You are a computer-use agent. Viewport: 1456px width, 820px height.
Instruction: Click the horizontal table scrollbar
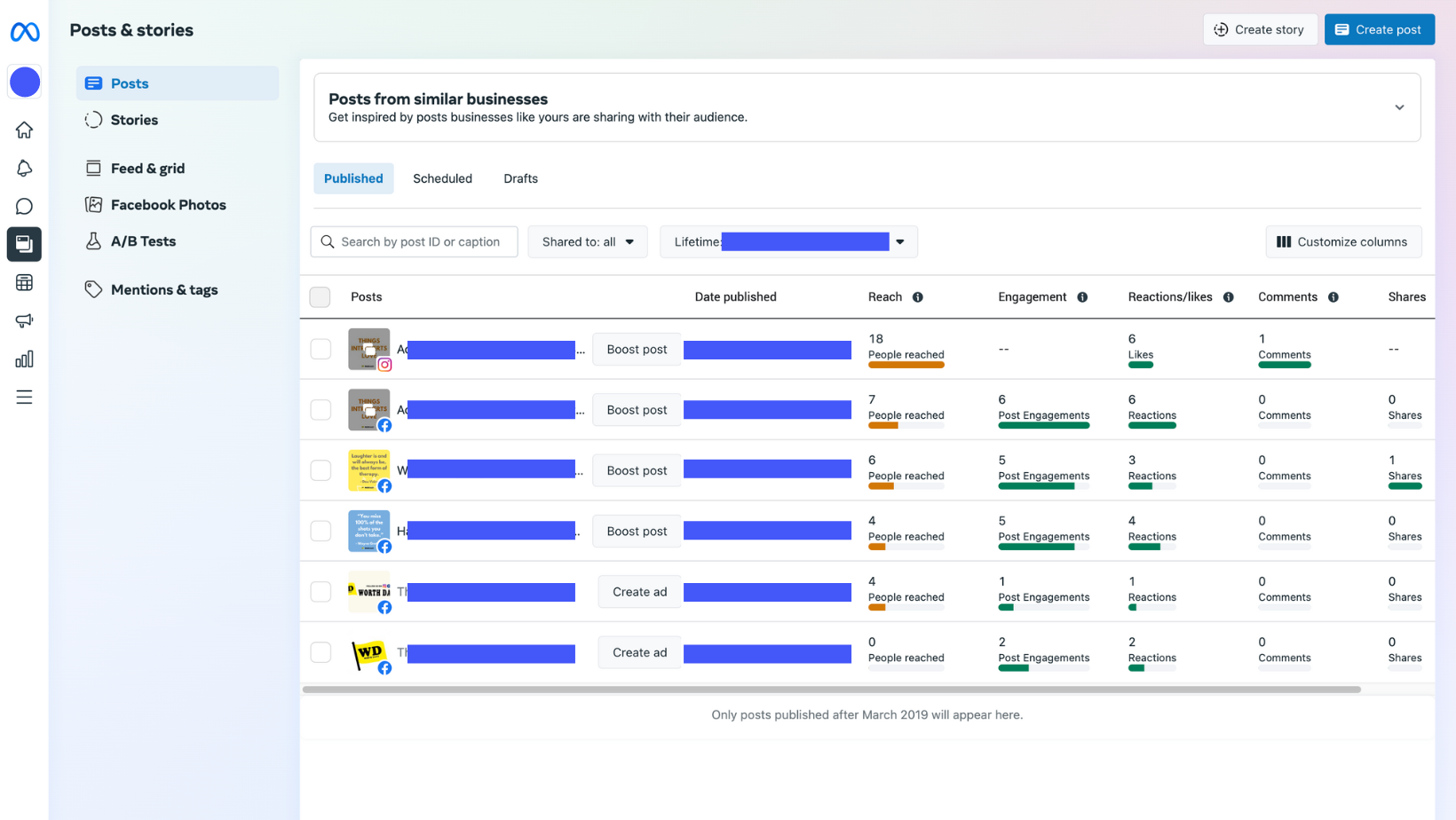click(x=831, y=690)
